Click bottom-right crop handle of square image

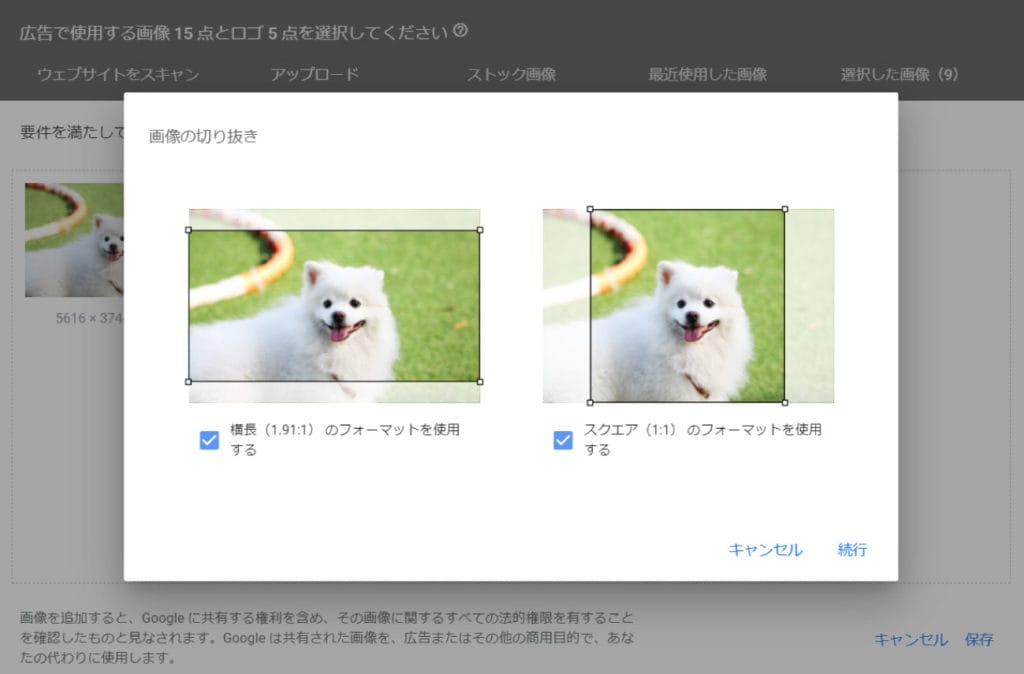pos(784,402)
